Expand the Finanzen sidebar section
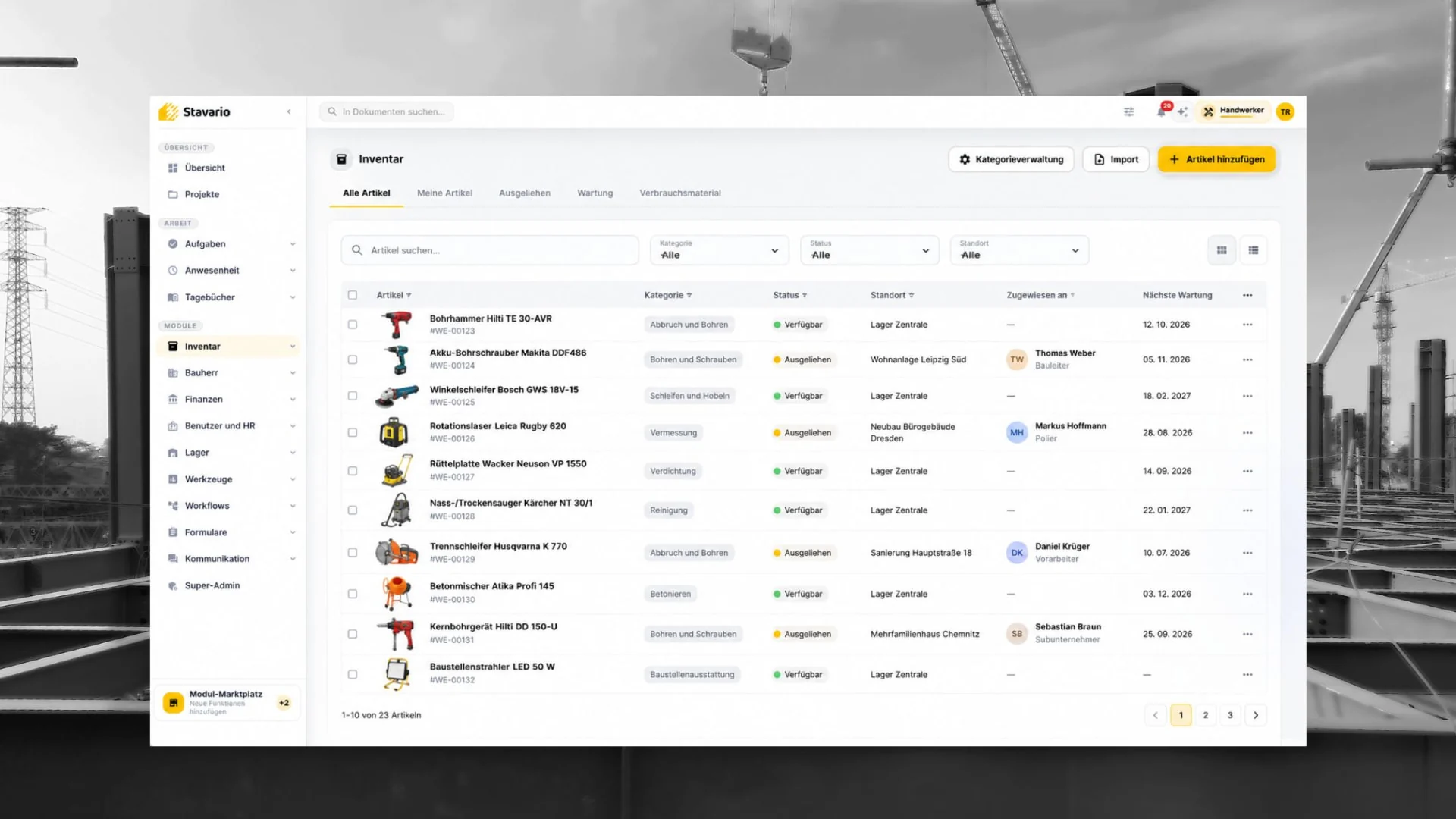This screenshot has height=819, width=1456. 293,400
